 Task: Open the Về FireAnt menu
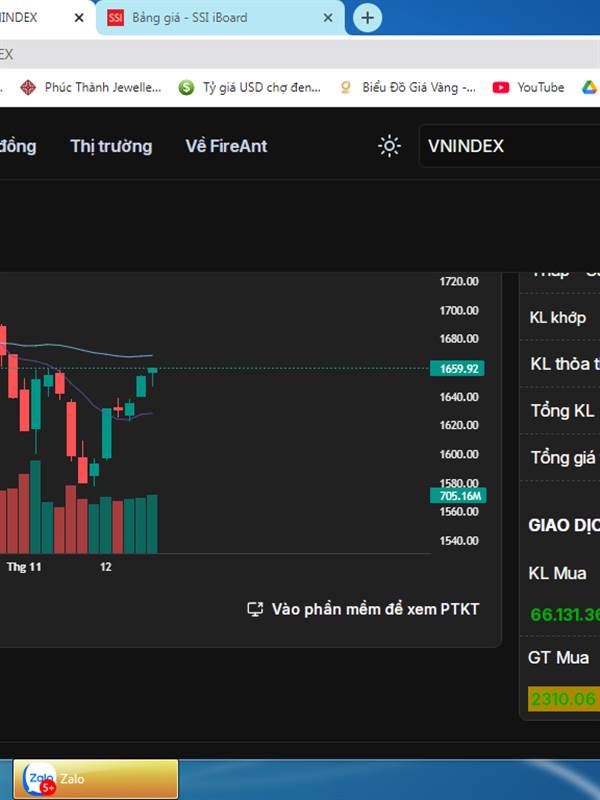226,146
